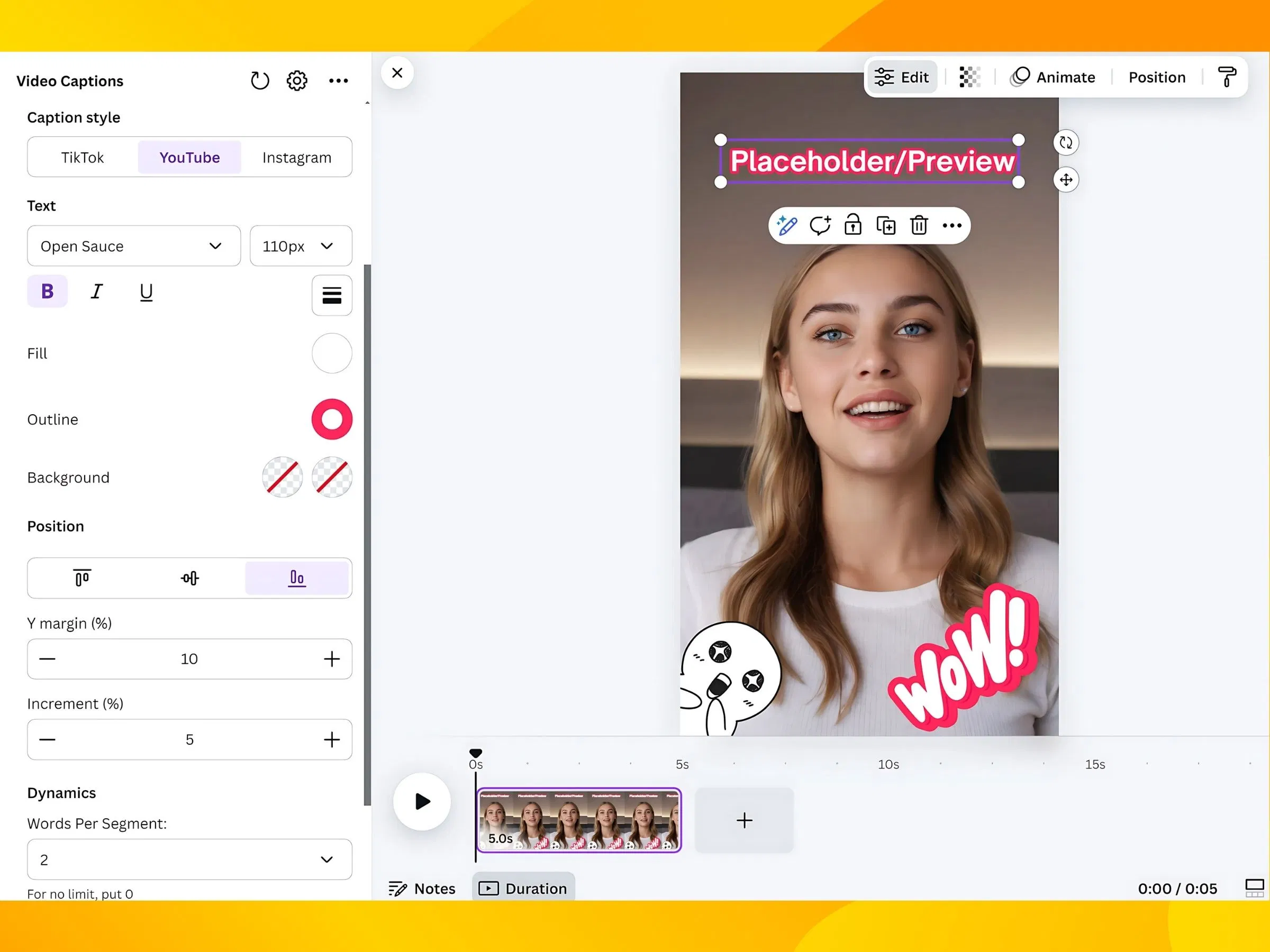Lock the selected caption element
Screen dimensions: 1270x952
853,225
